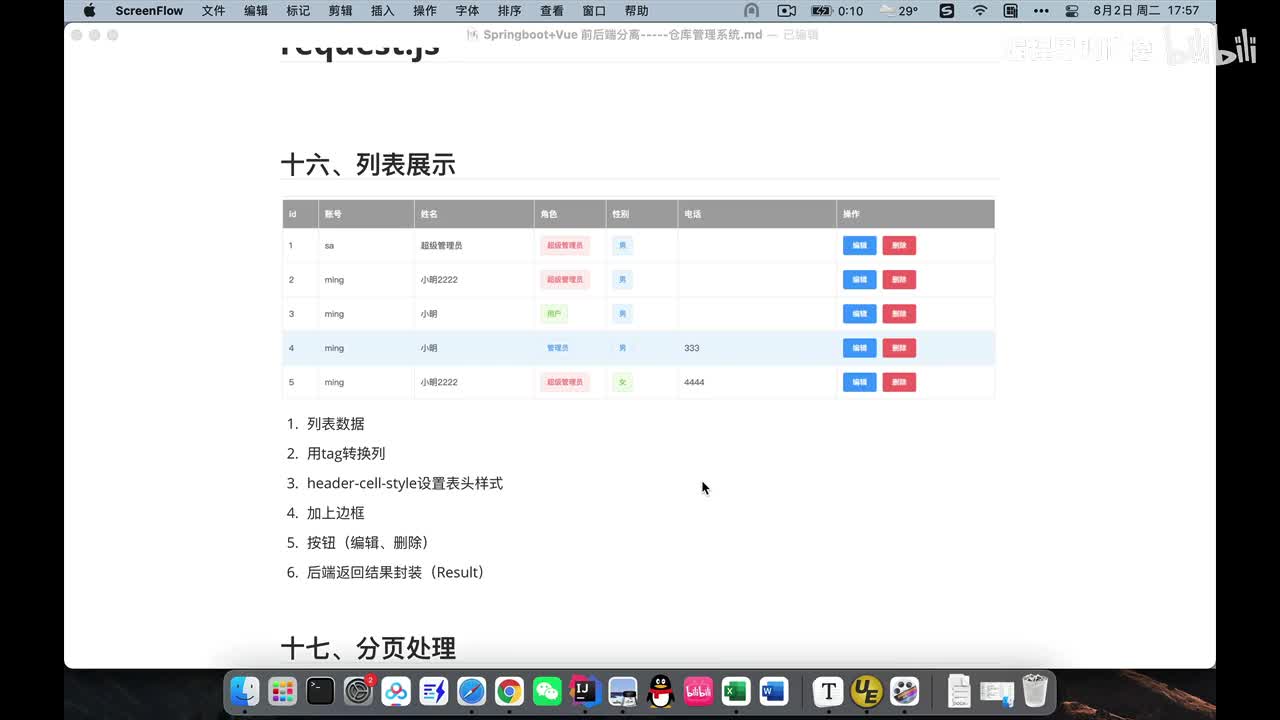Open the 文件 menu
Viewport: 1280px width, 720px height.
pyautogui.click(x=213, y=11)
